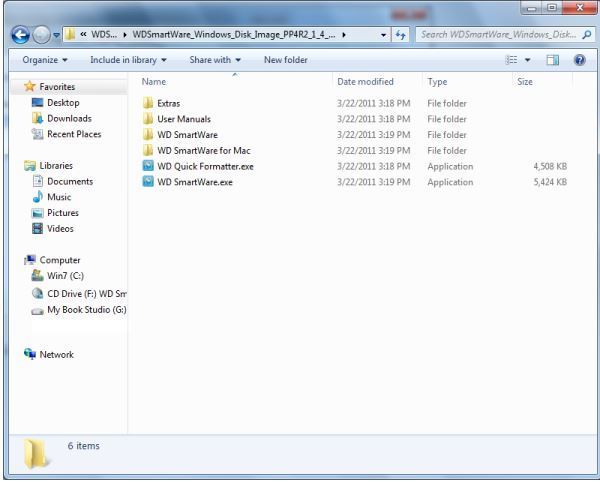Go back with the Back arrow button

coord(20,35)
